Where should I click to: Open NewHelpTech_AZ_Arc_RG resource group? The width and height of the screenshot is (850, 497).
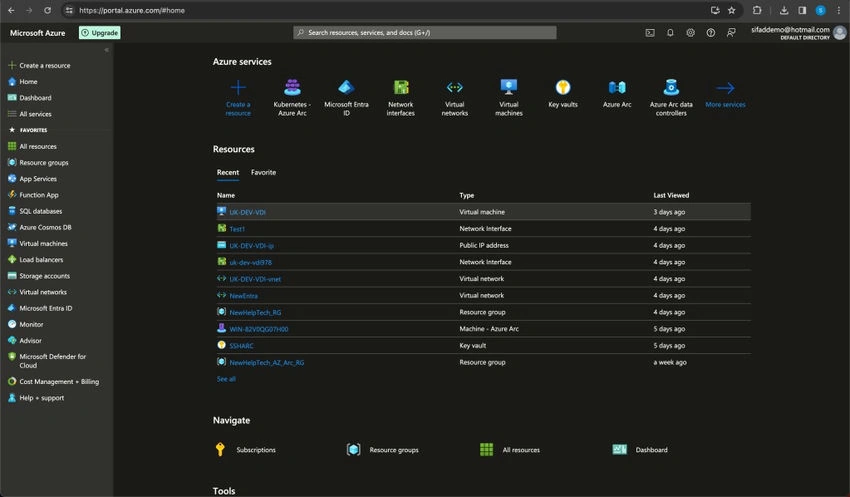(267, 363)
